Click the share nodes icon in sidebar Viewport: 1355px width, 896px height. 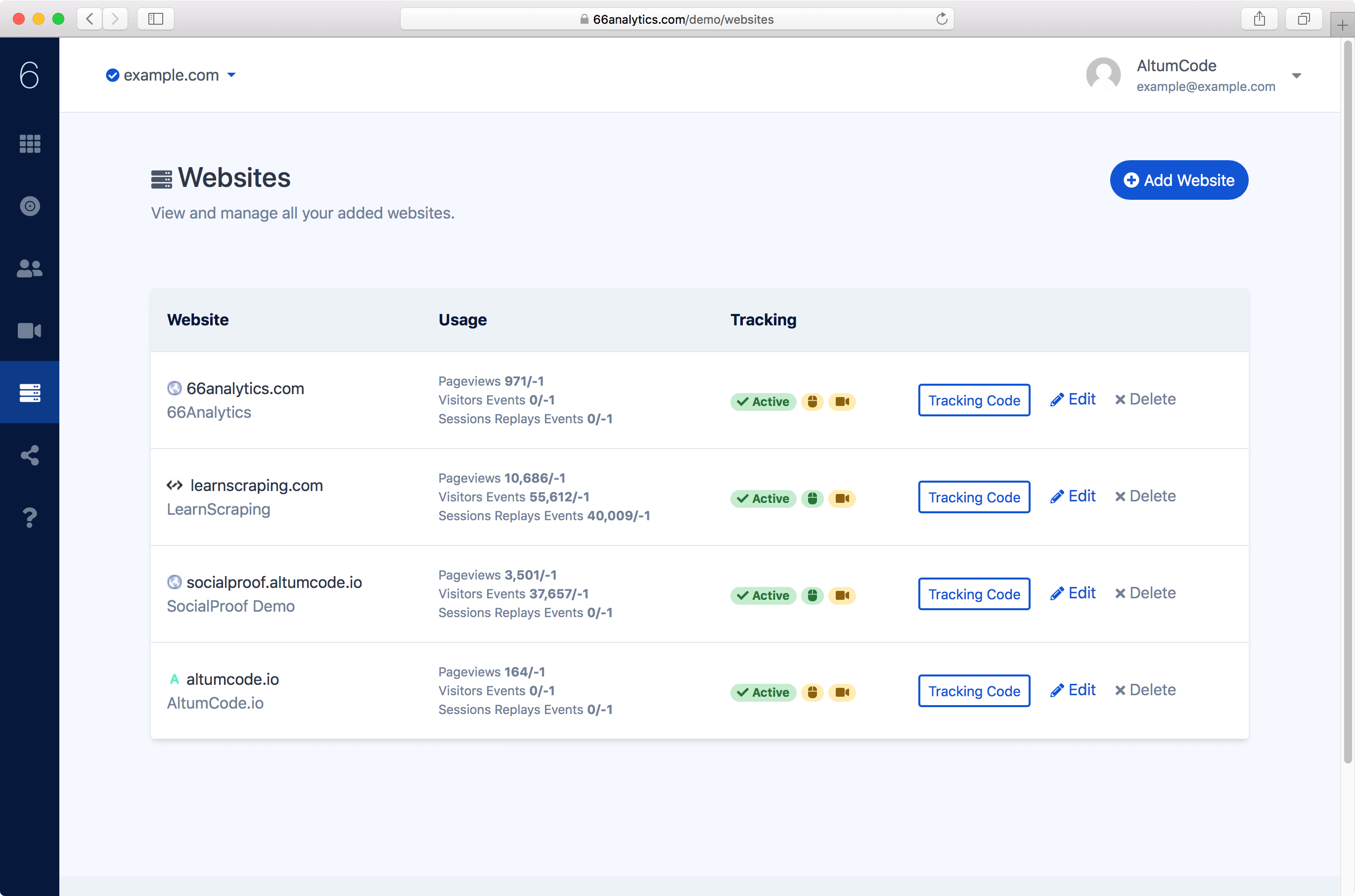(30, 455)
